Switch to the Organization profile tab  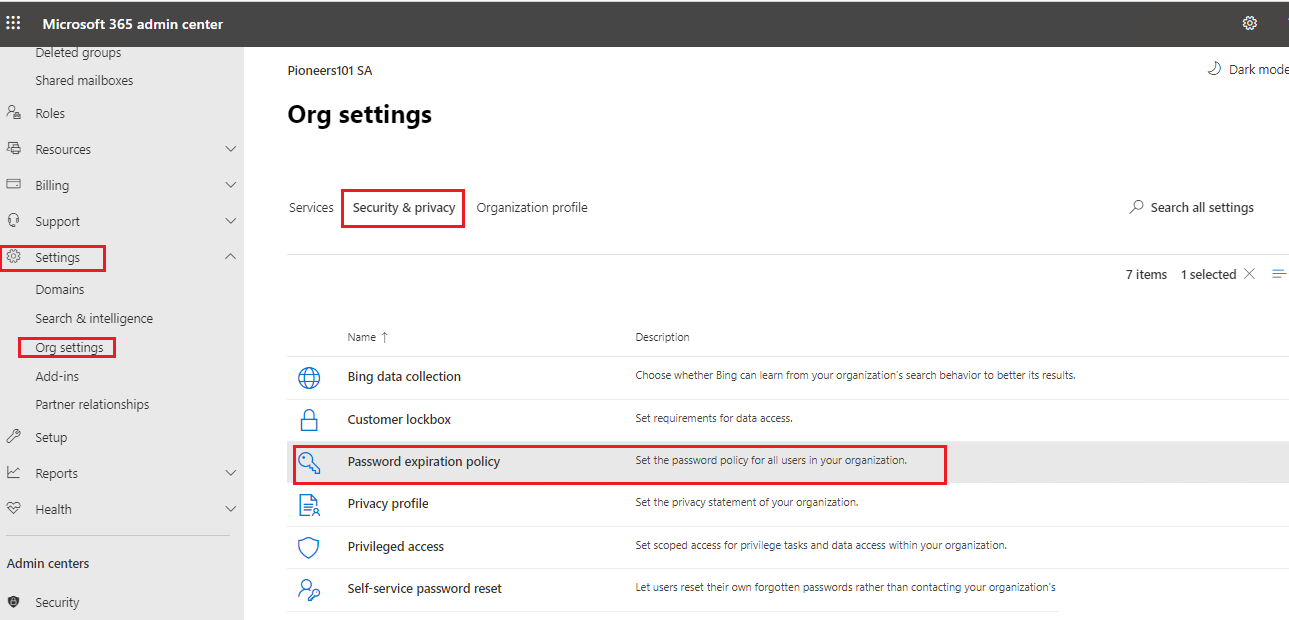(x=532, y=208)
